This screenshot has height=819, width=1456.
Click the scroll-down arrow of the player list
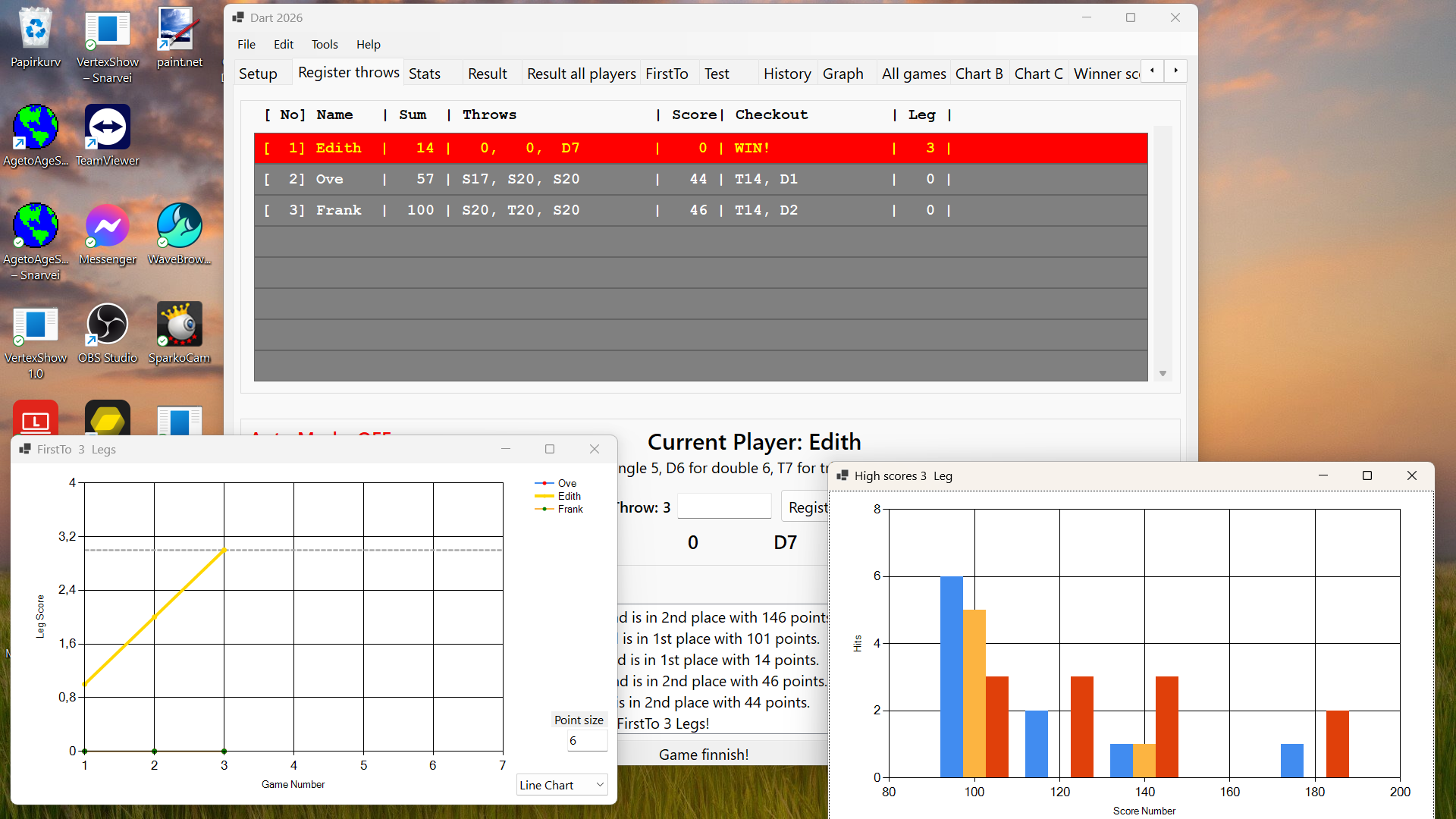1163,374
